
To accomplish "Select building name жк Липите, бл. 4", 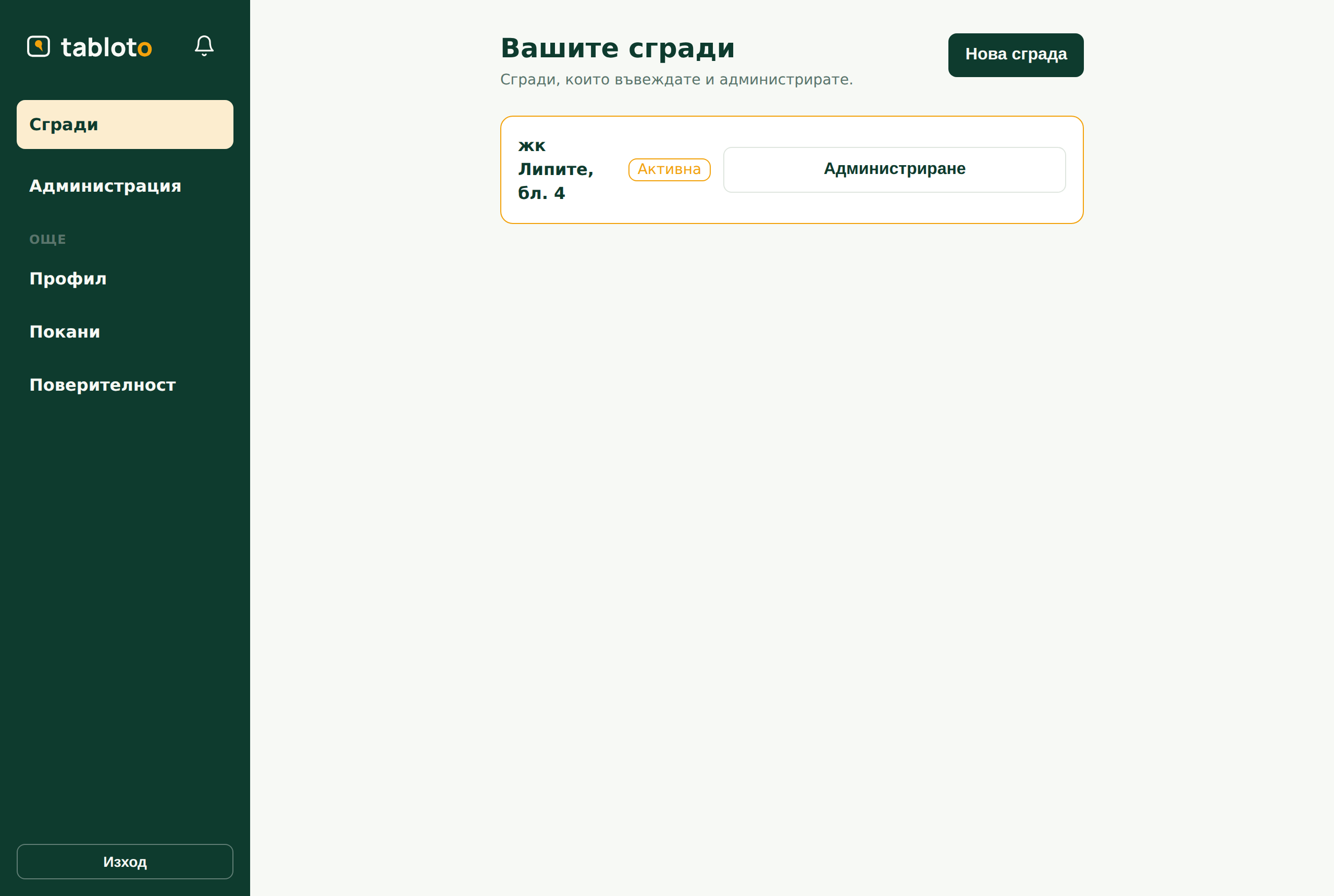I will pyautogui.click(x=555, y=170).
